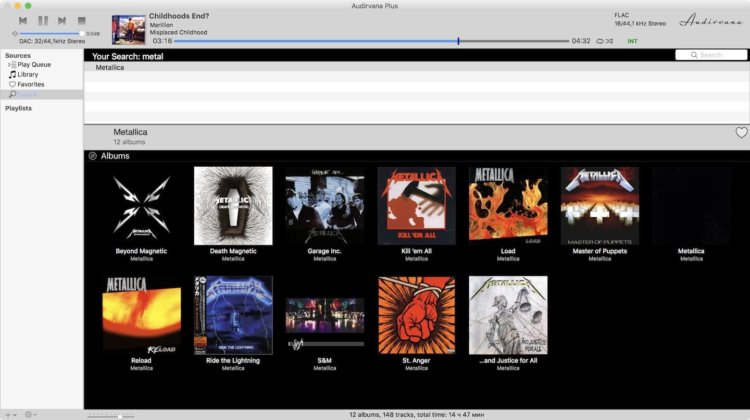
Task: Toggle shuffle mode
Action: point(609,41)
